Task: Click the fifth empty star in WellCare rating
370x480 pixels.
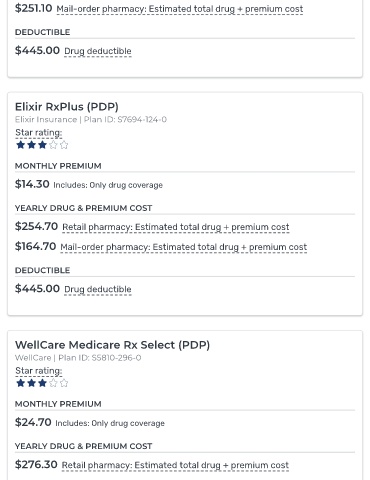Action: 64,383
